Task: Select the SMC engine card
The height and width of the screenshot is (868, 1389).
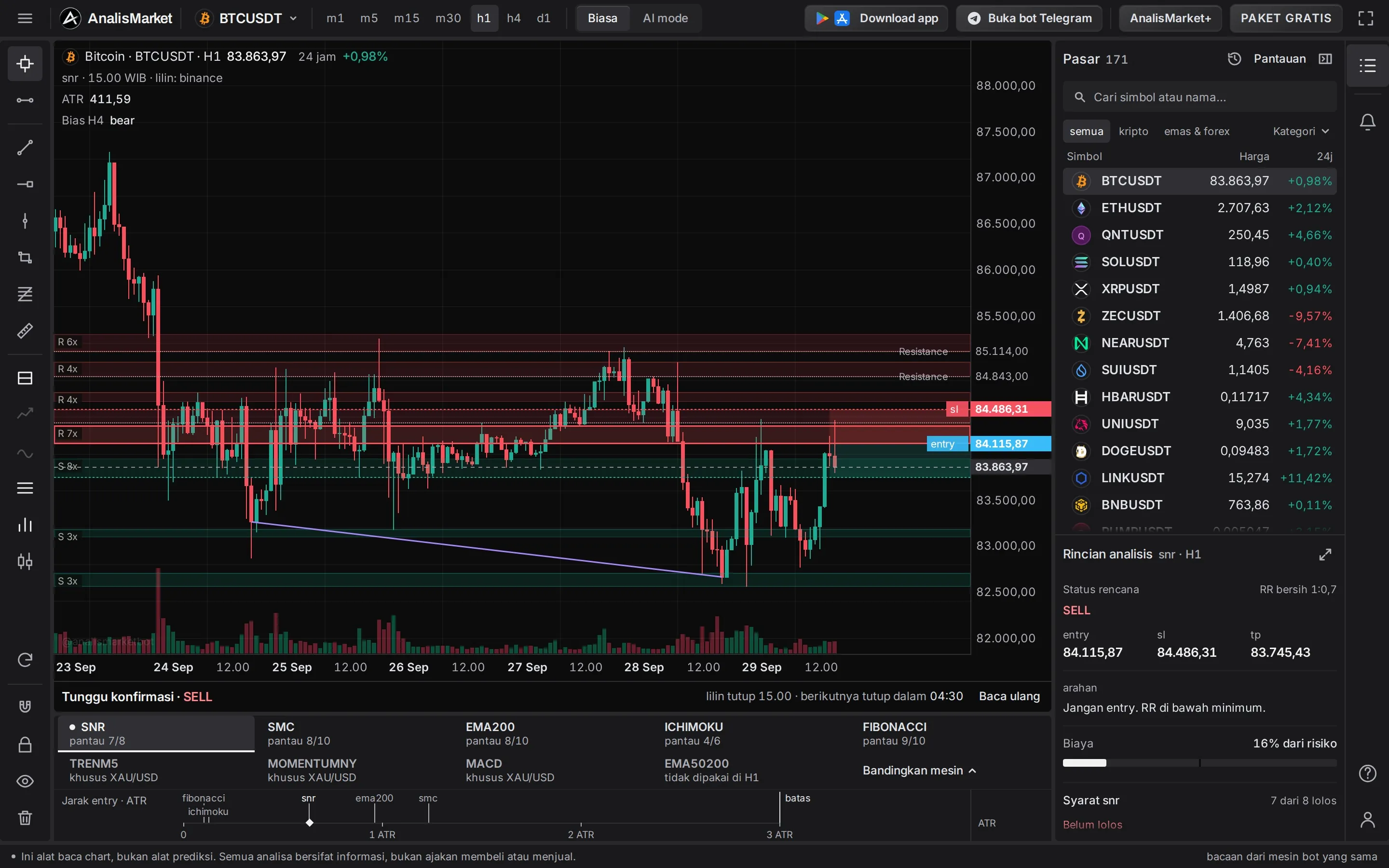Action: (354, 733)
